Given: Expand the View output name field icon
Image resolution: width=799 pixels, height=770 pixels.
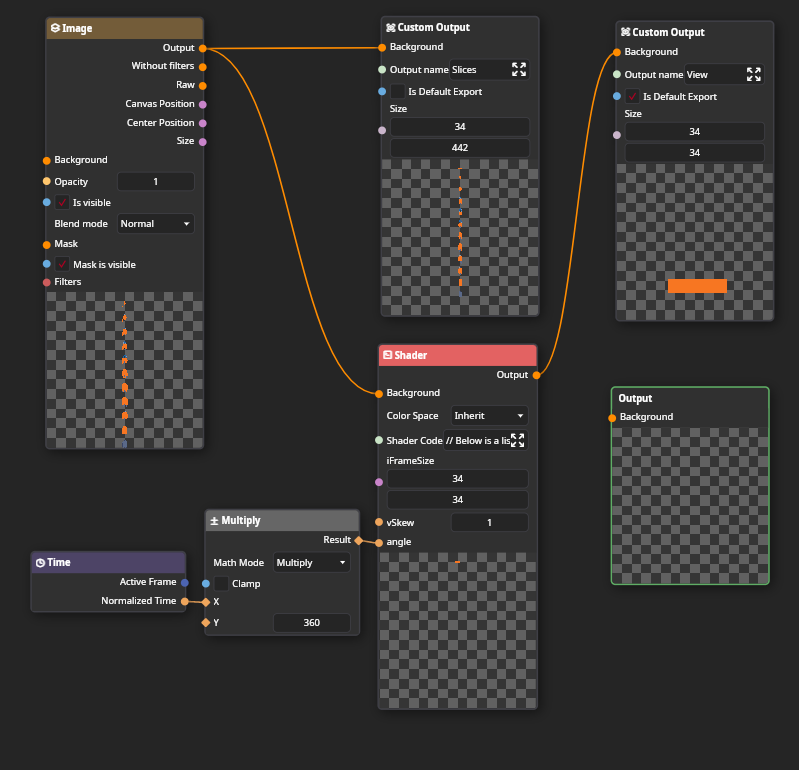Looking at the screenshot, I should pos(754,75).
